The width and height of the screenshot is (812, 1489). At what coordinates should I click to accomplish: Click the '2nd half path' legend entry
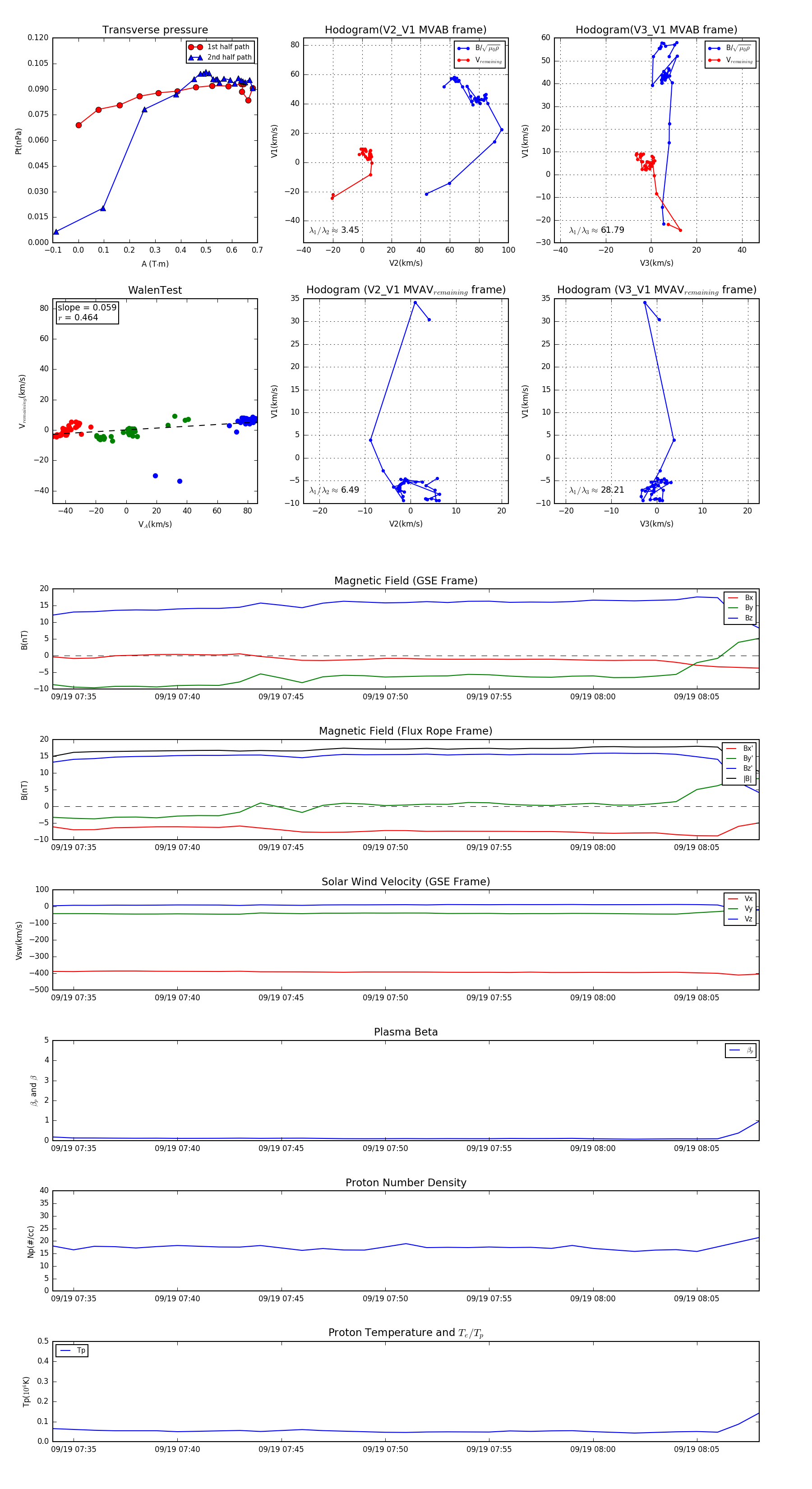point(220,57)
